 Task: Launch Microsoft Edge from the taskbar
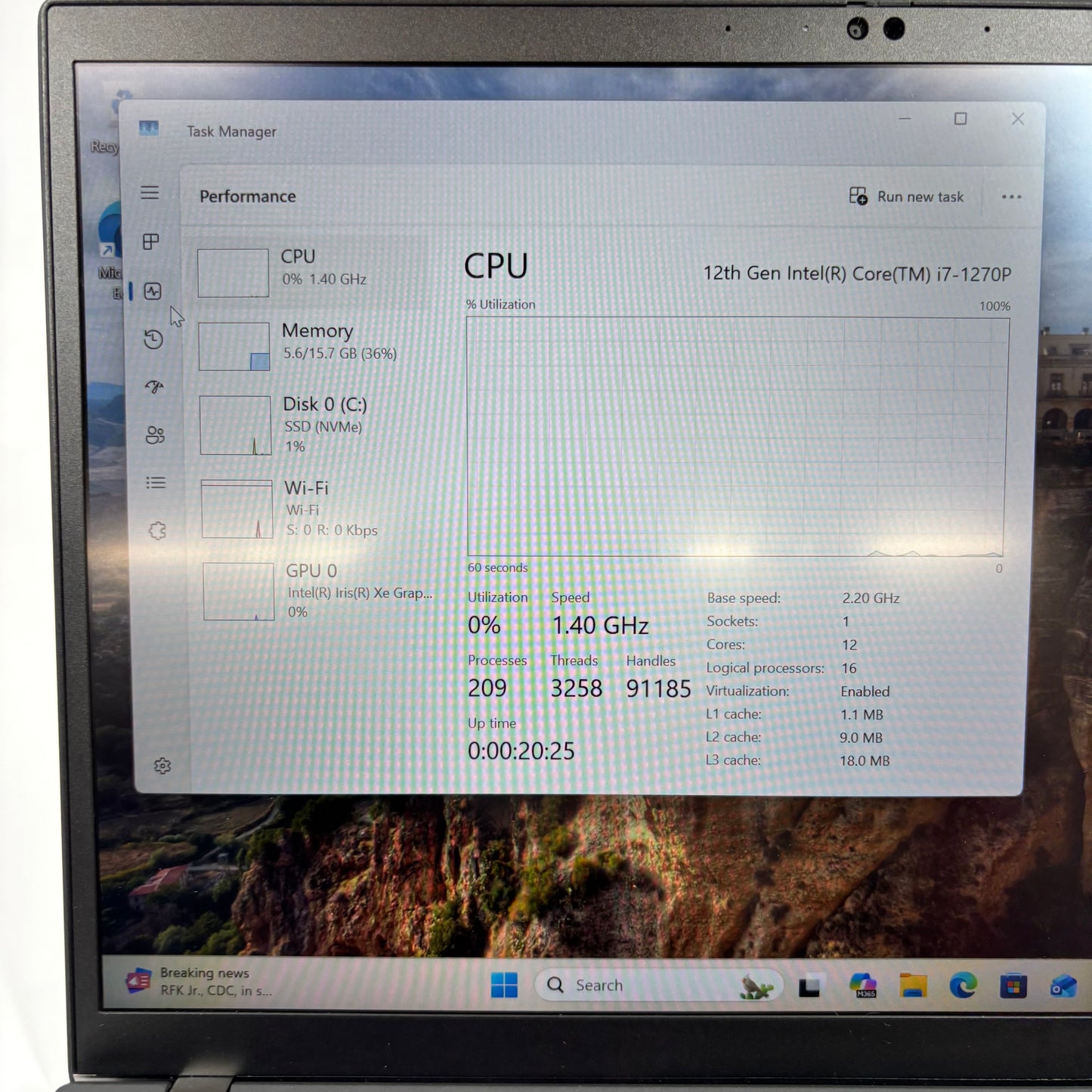point(962,985)
